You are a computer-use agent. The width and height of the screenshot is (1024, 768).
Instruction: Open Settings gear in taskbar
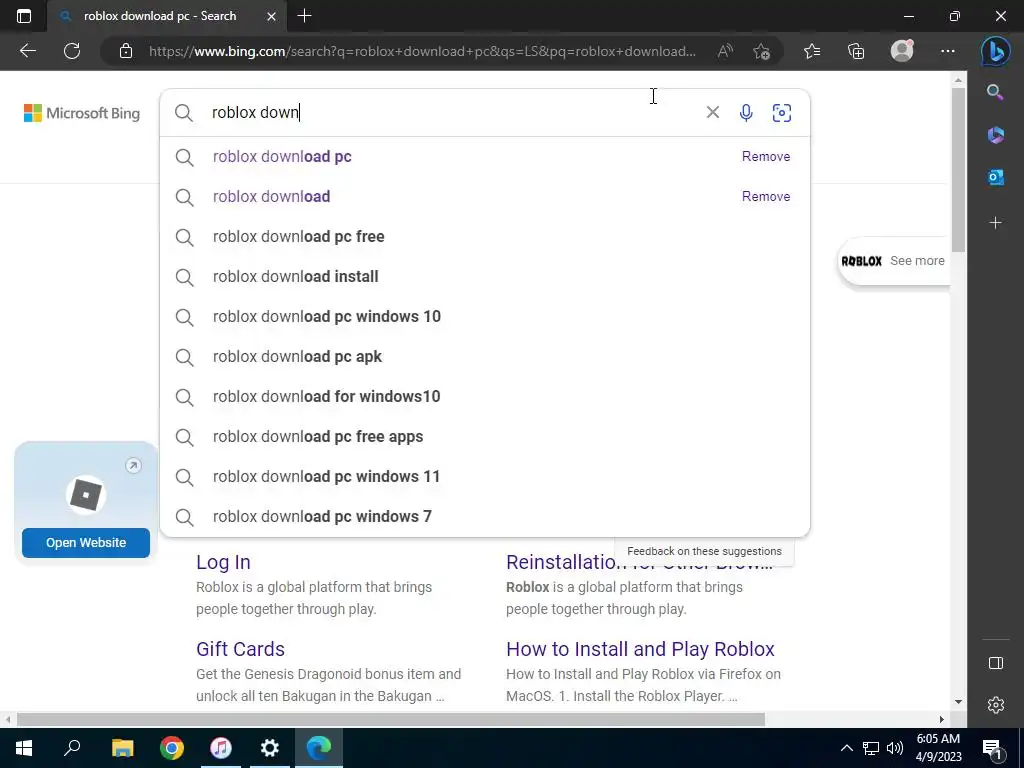[270, 748]
